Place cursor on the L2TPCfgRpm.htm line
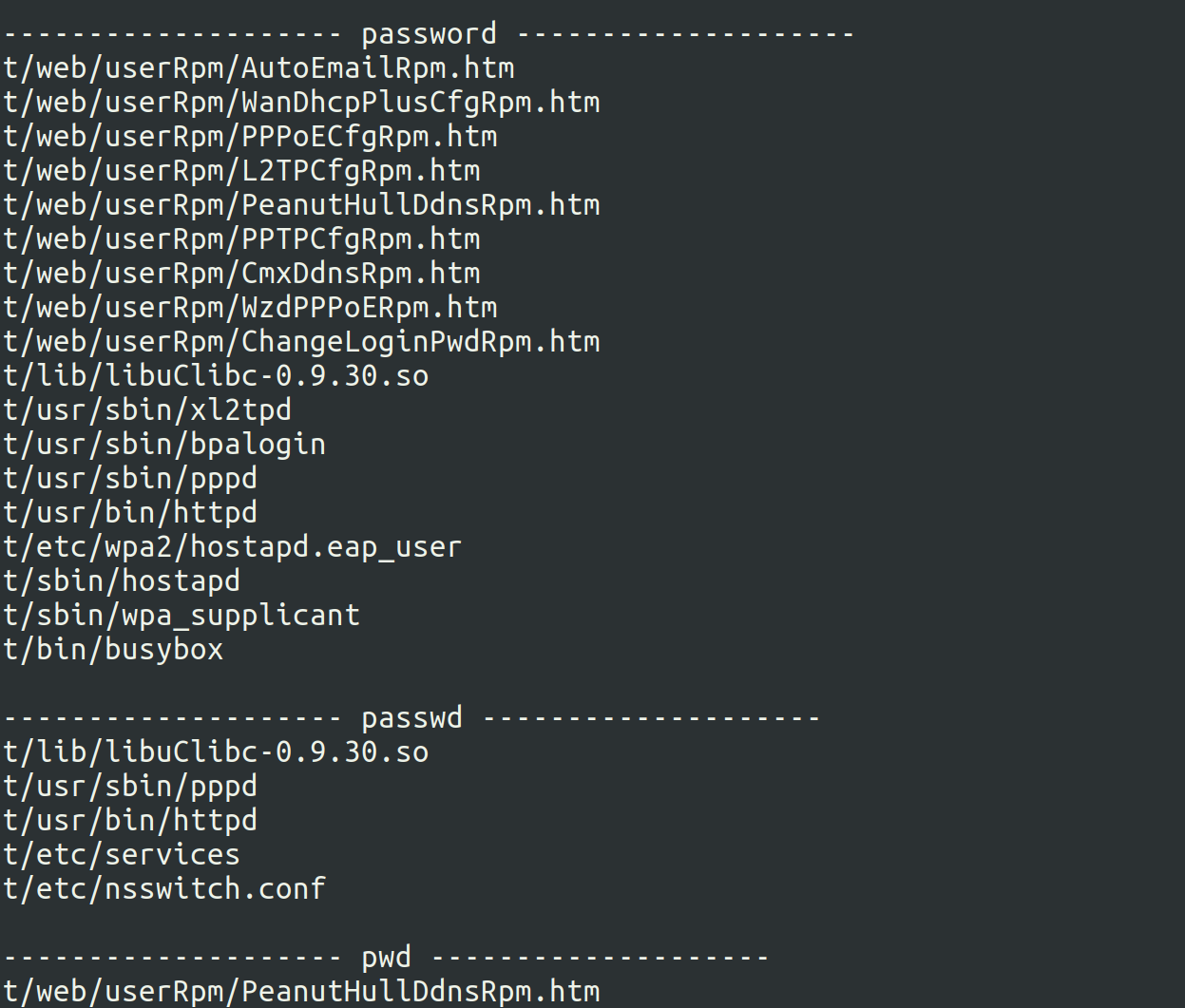The image size is (1185, 1008). (x=241, y=171)
